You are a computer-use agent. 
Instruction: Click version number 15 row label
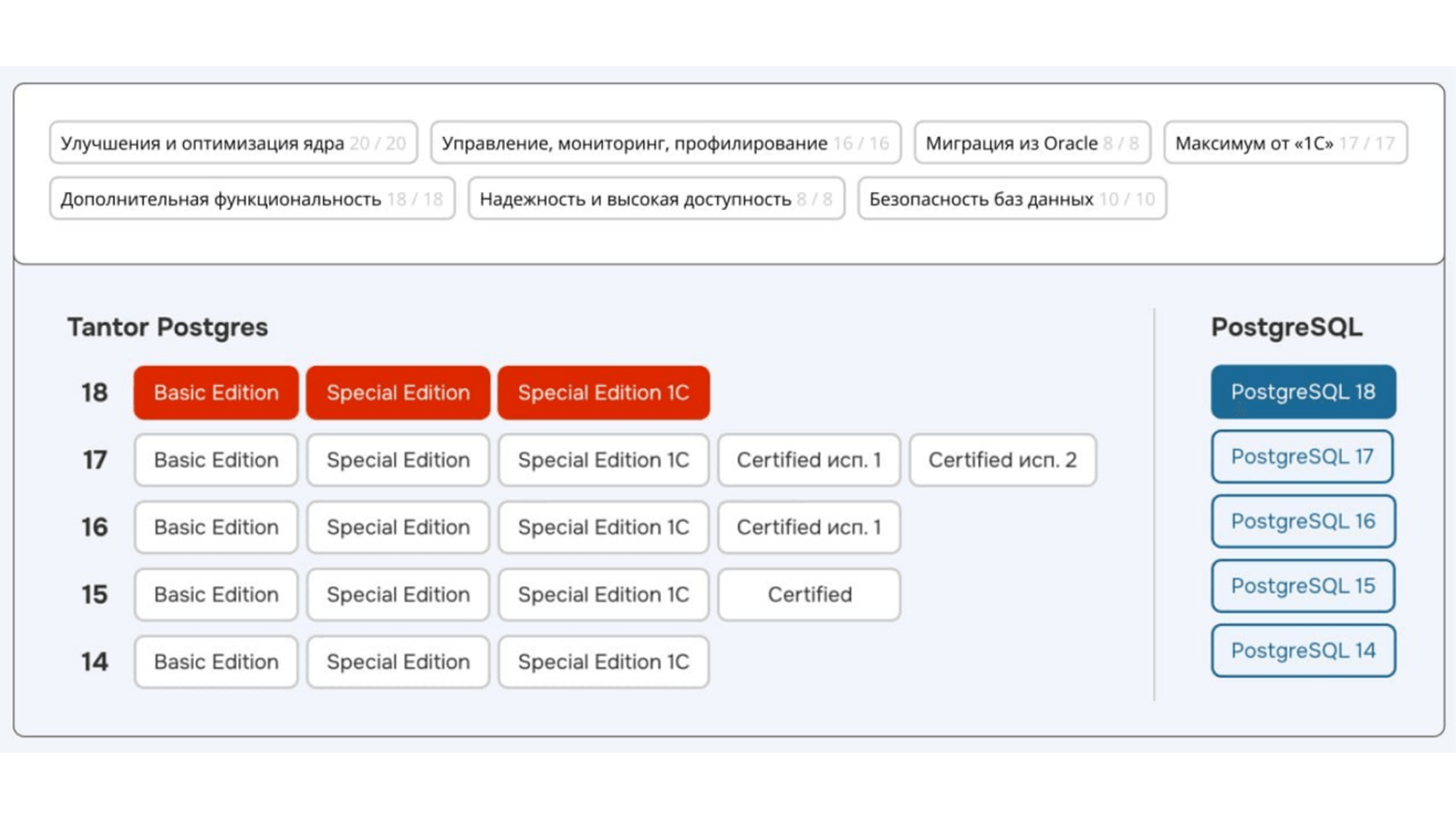point(94,594)
